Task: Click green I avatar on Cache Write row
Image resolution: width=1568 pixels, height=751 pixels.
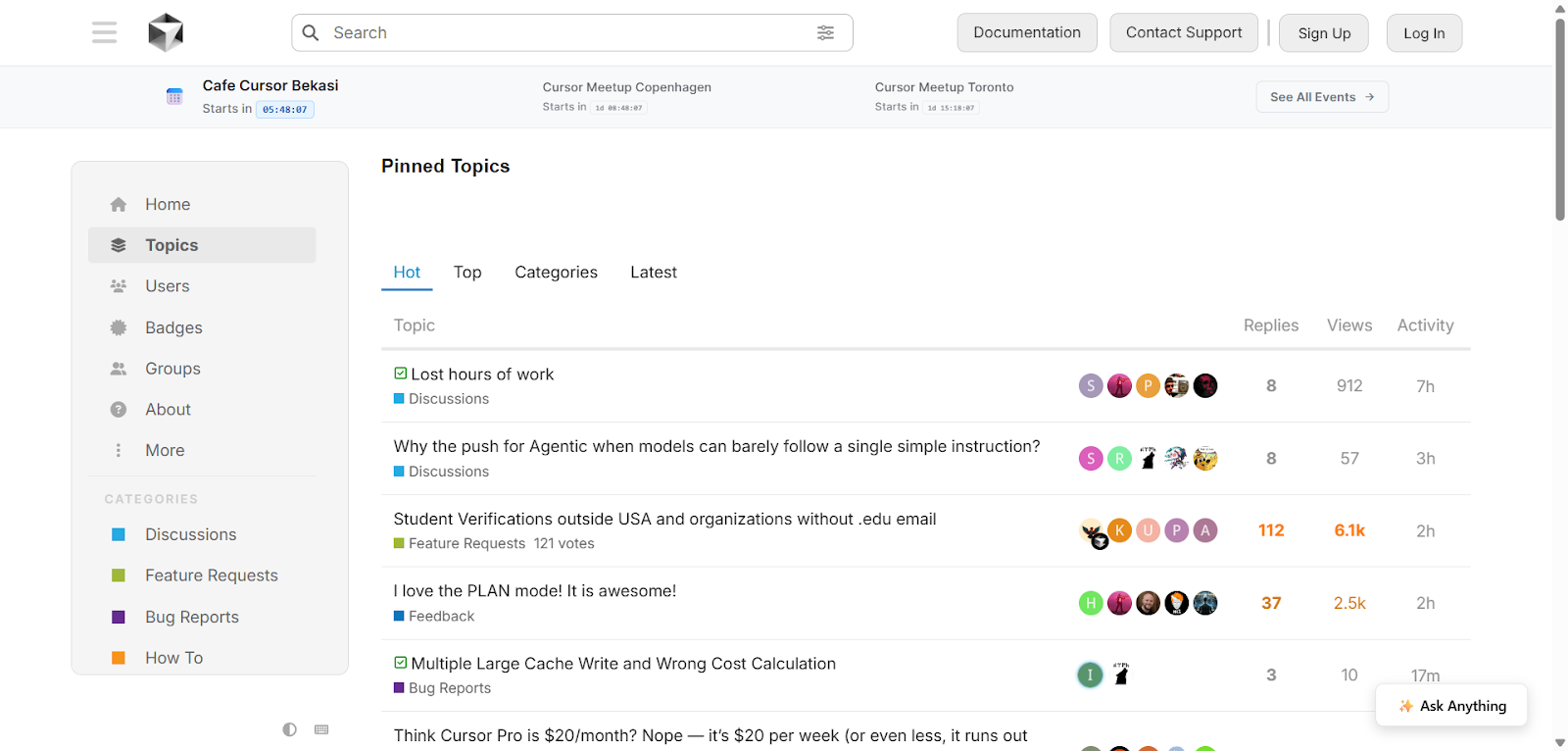Action: [x=1090, y=675]
